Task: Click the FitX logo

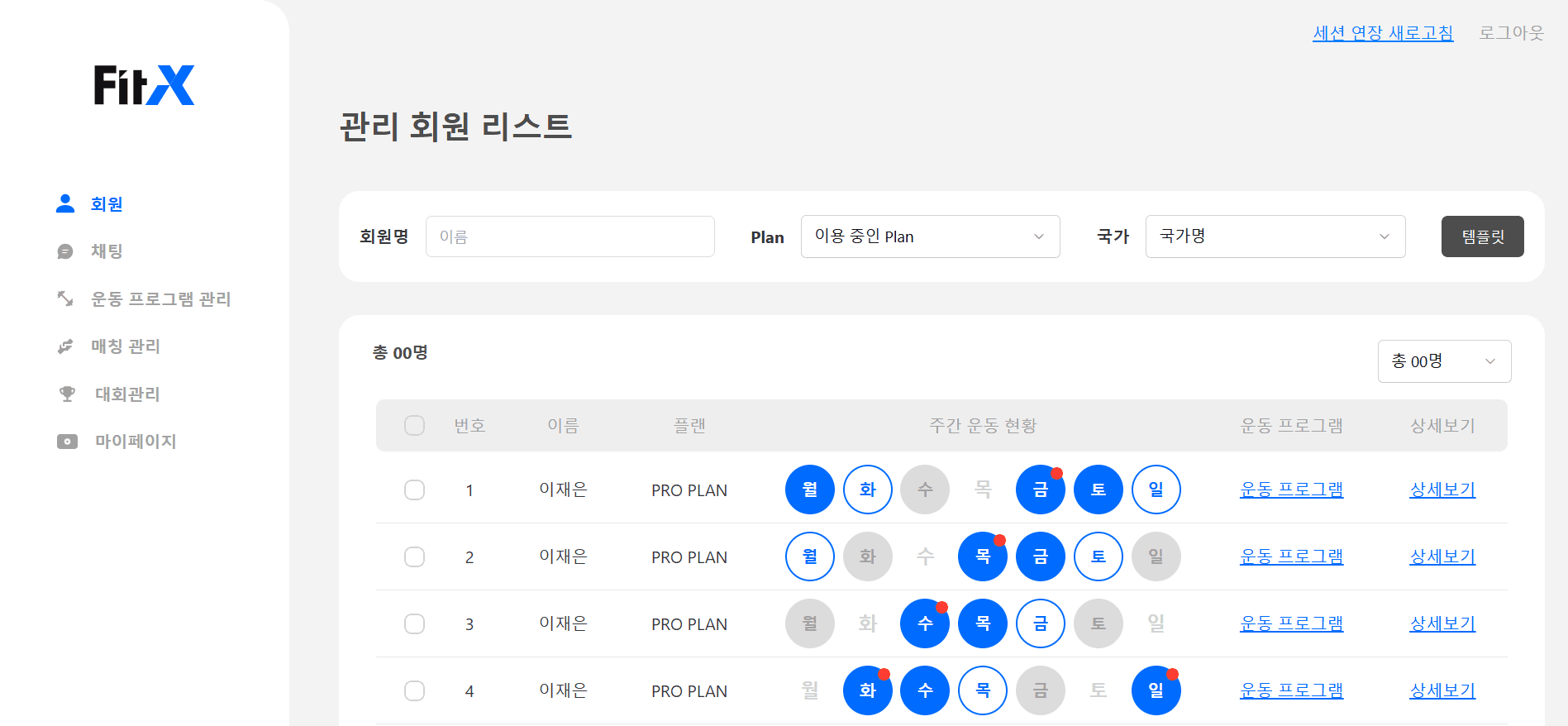Action: click(144, 85)
